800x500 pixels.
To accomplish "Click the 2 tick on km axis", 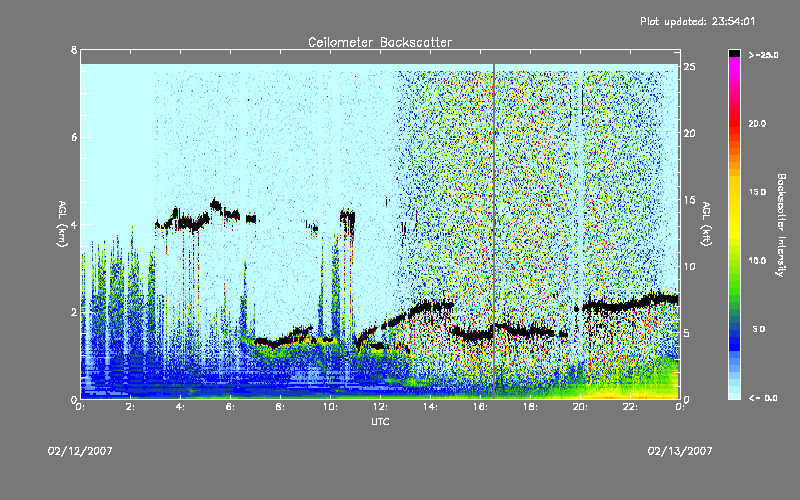I will 74,312.
